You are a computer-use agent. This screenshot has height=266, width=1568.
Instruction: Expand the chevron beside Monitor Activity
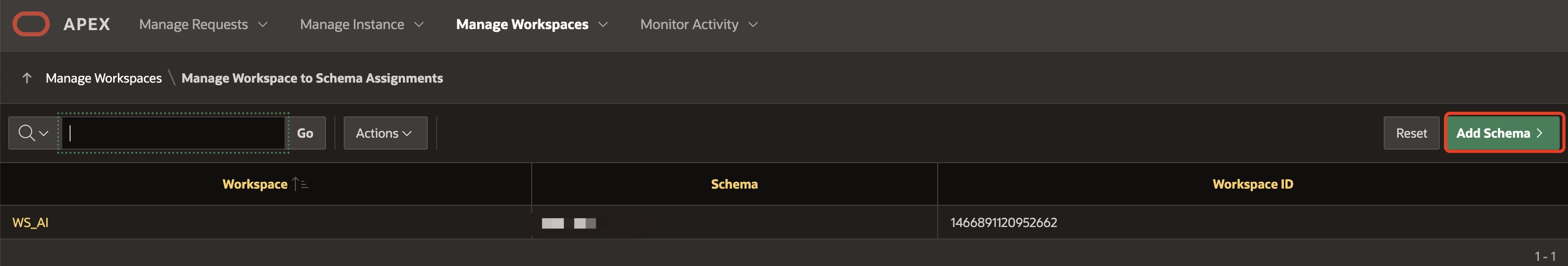[753, 24]
